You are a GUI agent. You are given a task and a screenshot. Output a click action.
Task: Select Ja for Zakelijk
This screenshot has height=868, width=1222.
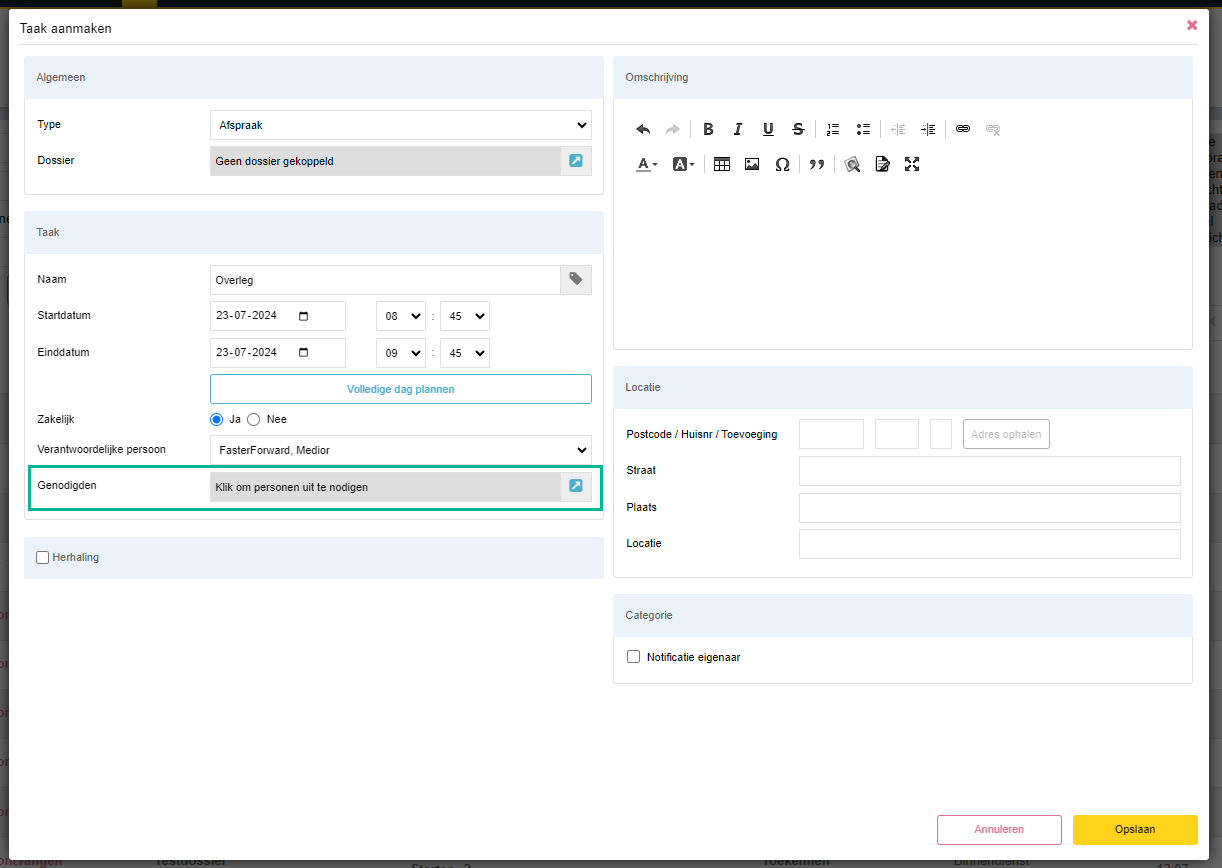coord(216,419)
